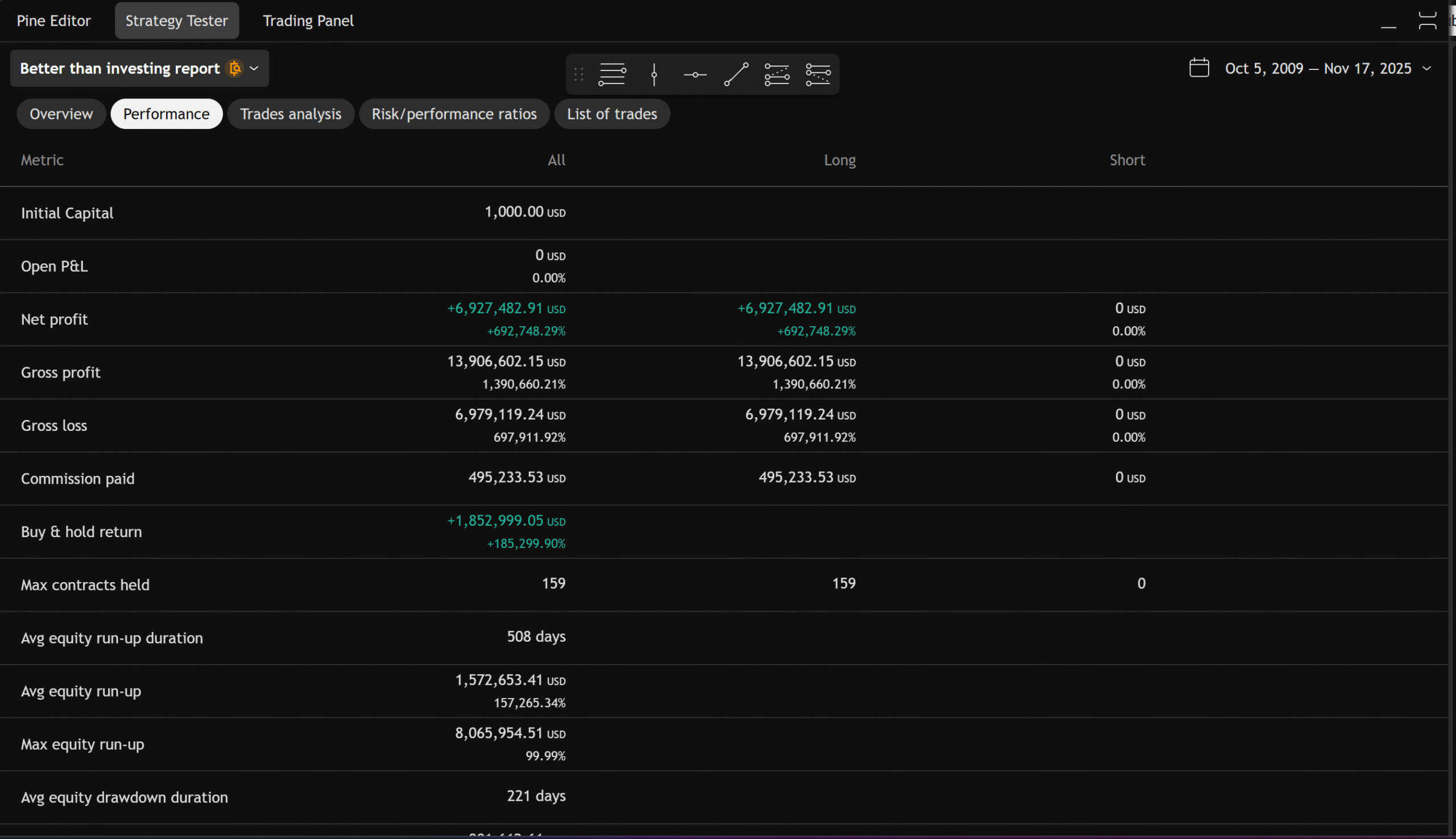The width and height of the screenshot is (1456, 839).
Task: Show the Risk/performance ratios section
Action: 454,114
